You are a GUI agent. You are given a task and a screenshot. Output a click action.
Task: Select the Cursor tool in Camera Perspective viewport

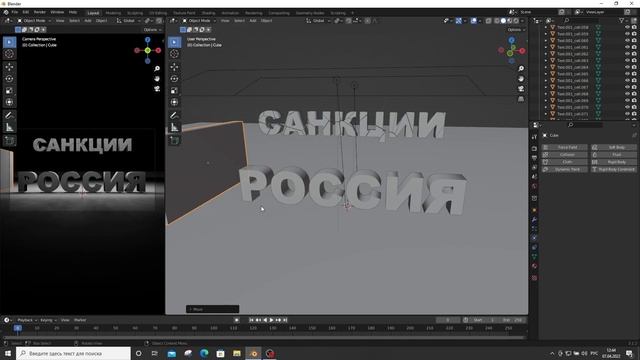(9, 53)
